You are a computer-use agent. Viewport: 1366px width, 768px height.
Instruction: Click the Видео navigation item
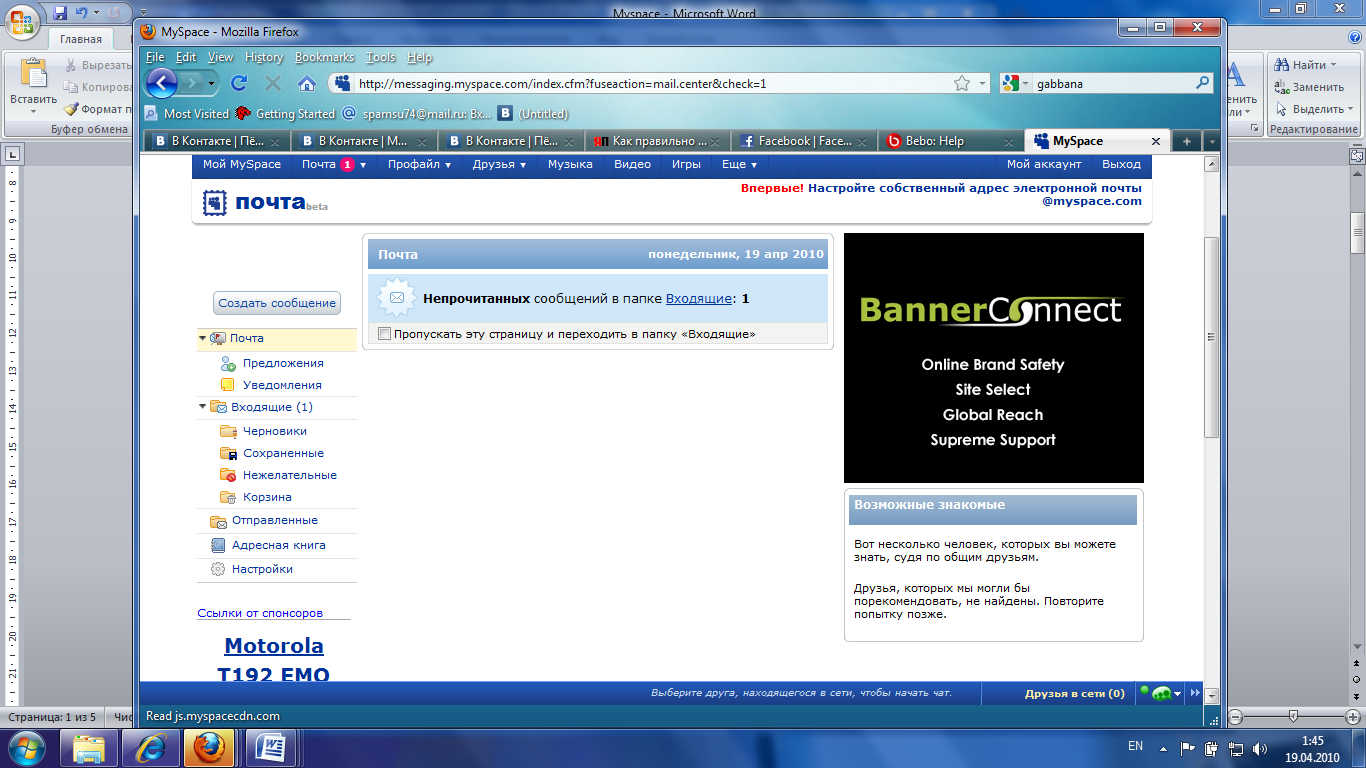pyautogui.click(x=632, y=164)
